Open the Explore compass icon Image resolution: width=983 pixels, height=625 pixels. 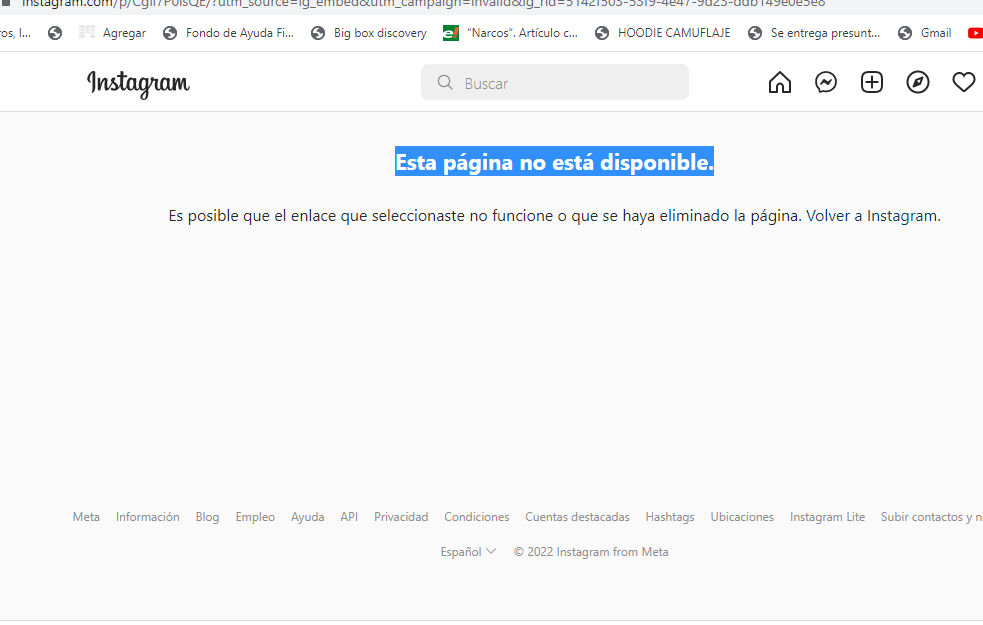tap(918, 82)
